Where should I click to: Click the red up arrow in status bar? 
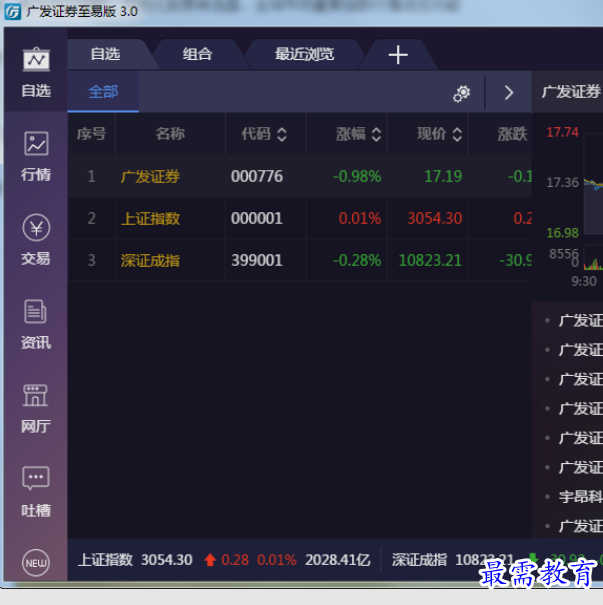click(210, 560)
